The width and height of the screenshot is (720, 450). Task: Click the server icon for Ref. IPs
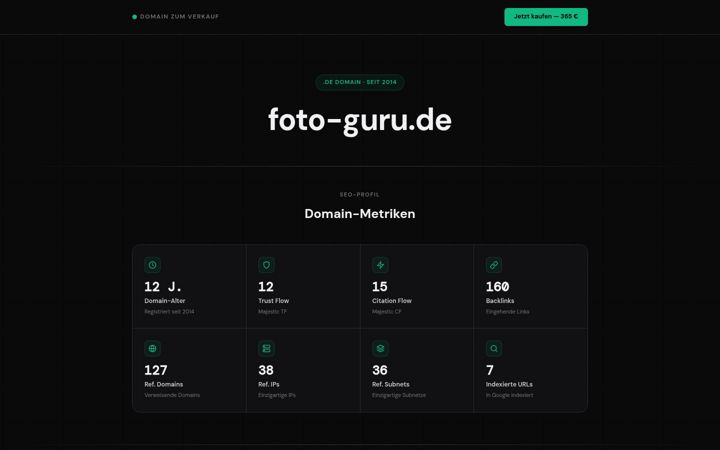click(x=266, y=349)
